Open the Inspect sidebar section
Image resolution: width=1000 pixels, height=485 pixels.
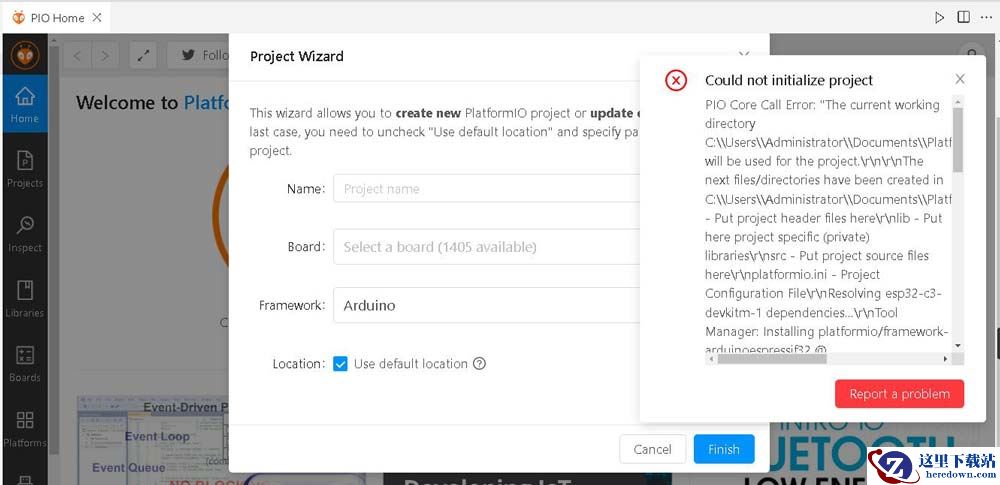pyautogui.click(x=25, y=234)
